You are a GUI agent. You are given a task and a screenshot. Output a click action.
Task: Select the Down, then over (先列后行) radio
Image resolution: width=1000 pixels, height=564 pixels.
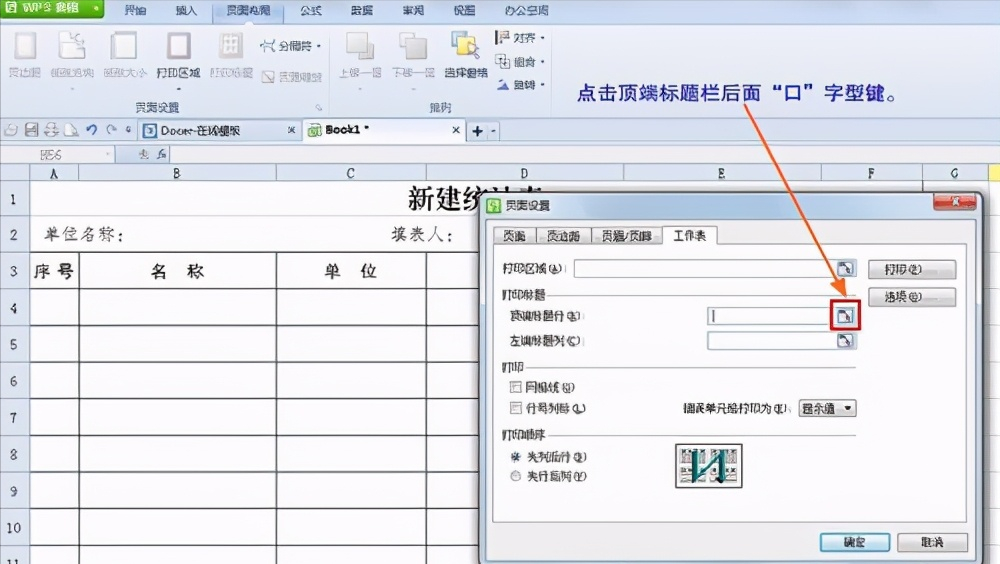515,457
